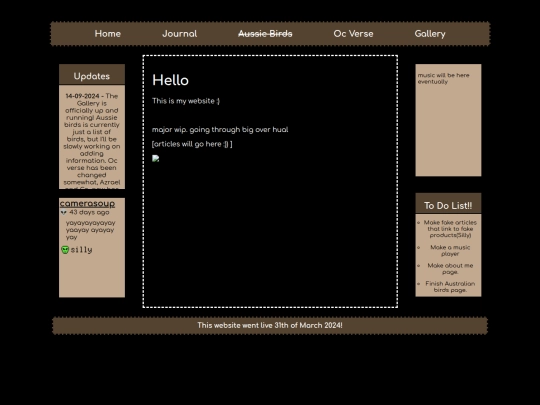Click the footer "went live 31th of March" text
540x405 pixels.
point(270,325)
